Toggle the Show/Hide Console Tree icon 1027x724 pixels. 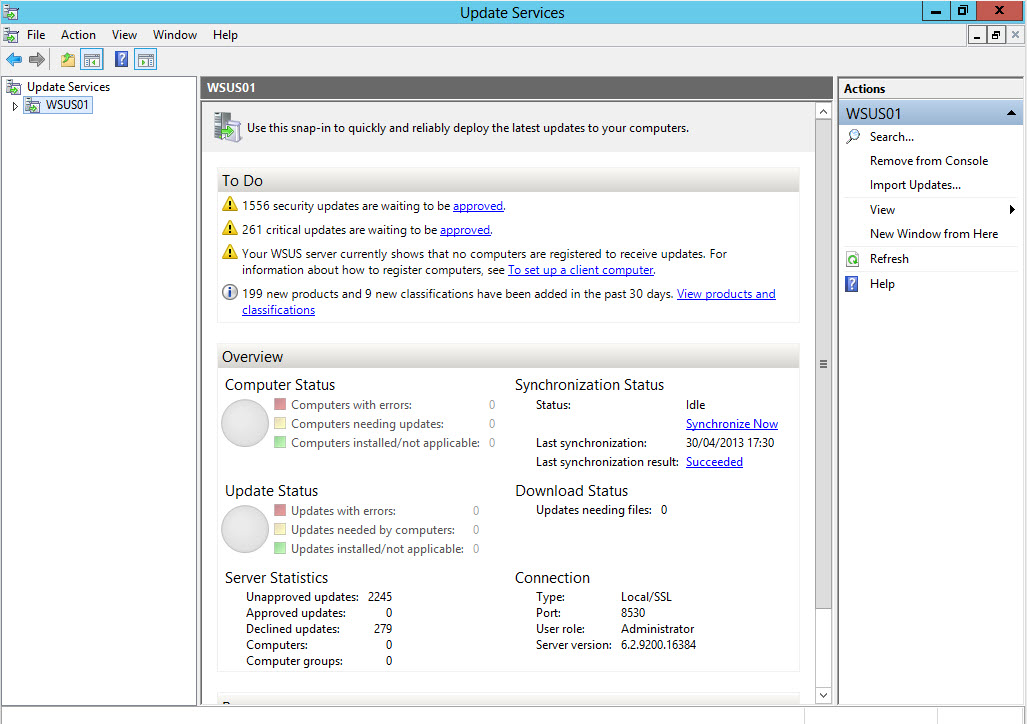92,60
